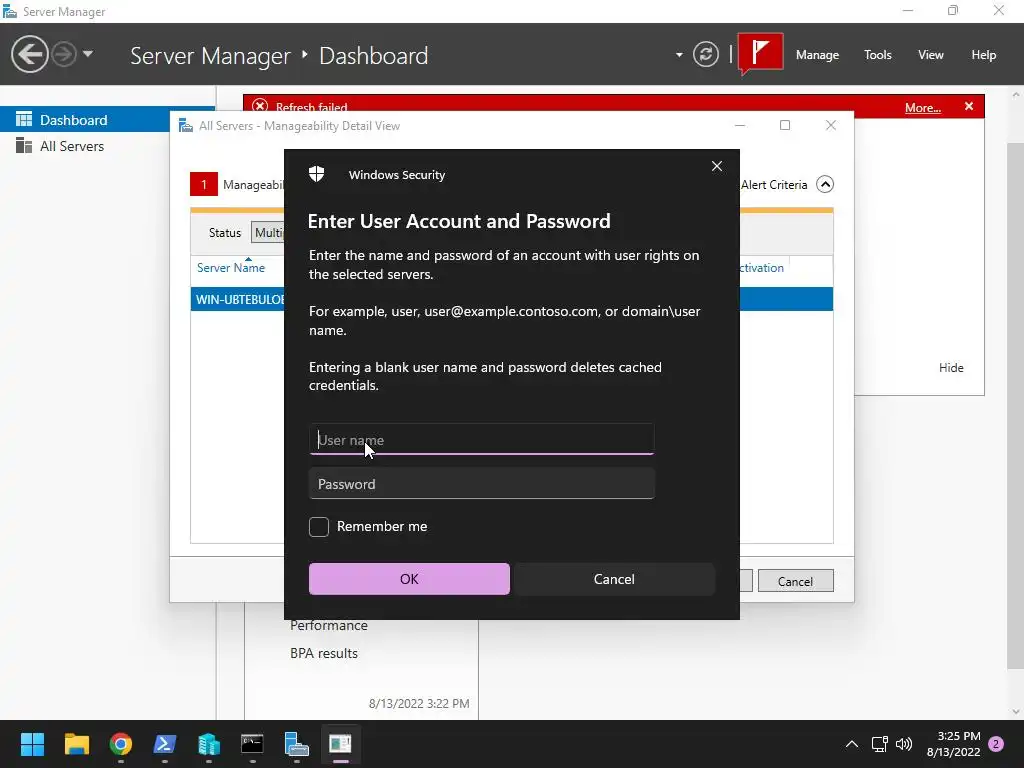This screenshot has height=768, width=1024.
Task: Click the Password input field
Action: point(481,483)
